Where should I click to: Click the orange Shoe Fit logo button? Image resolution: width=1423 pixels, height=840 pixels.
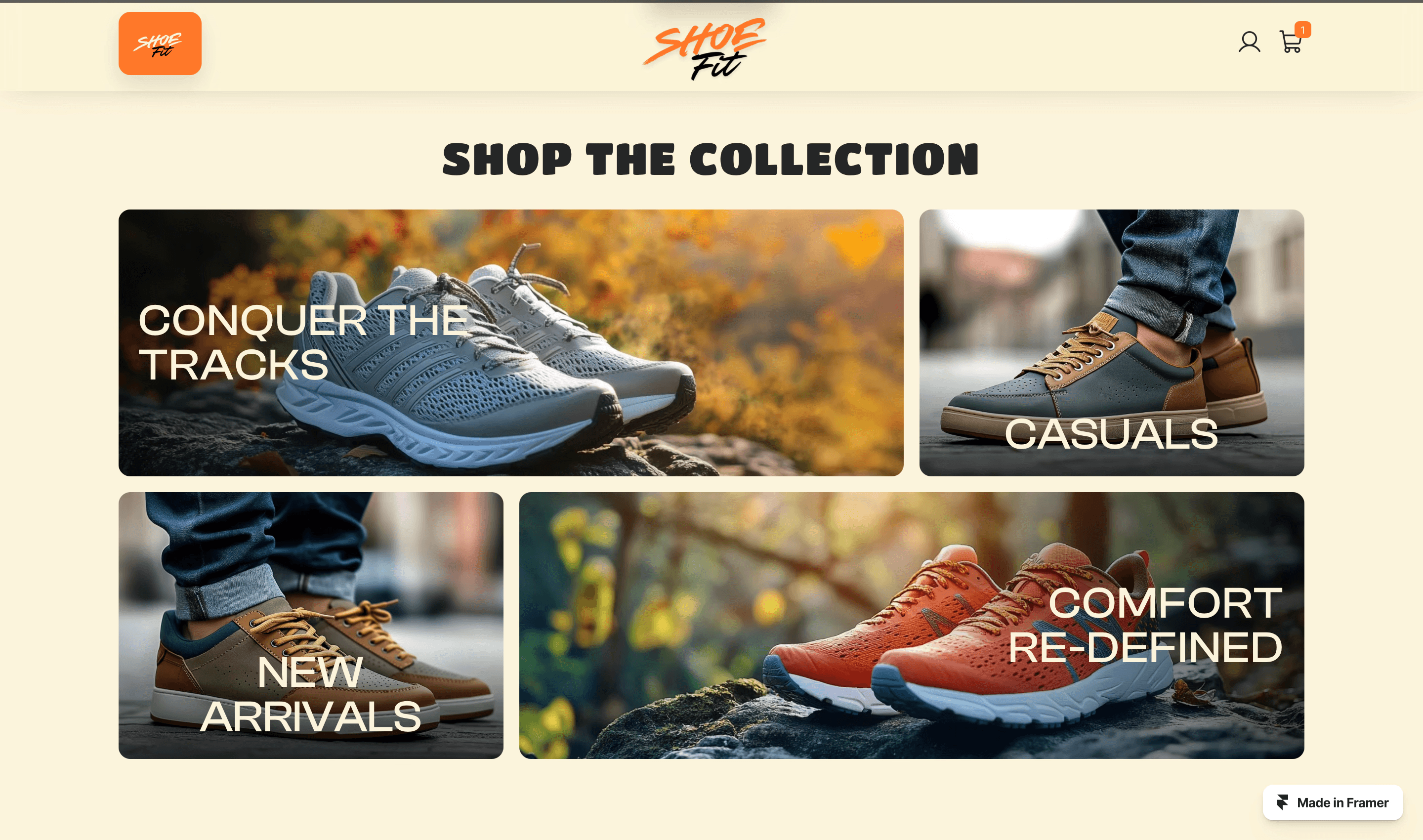point(160,43)
